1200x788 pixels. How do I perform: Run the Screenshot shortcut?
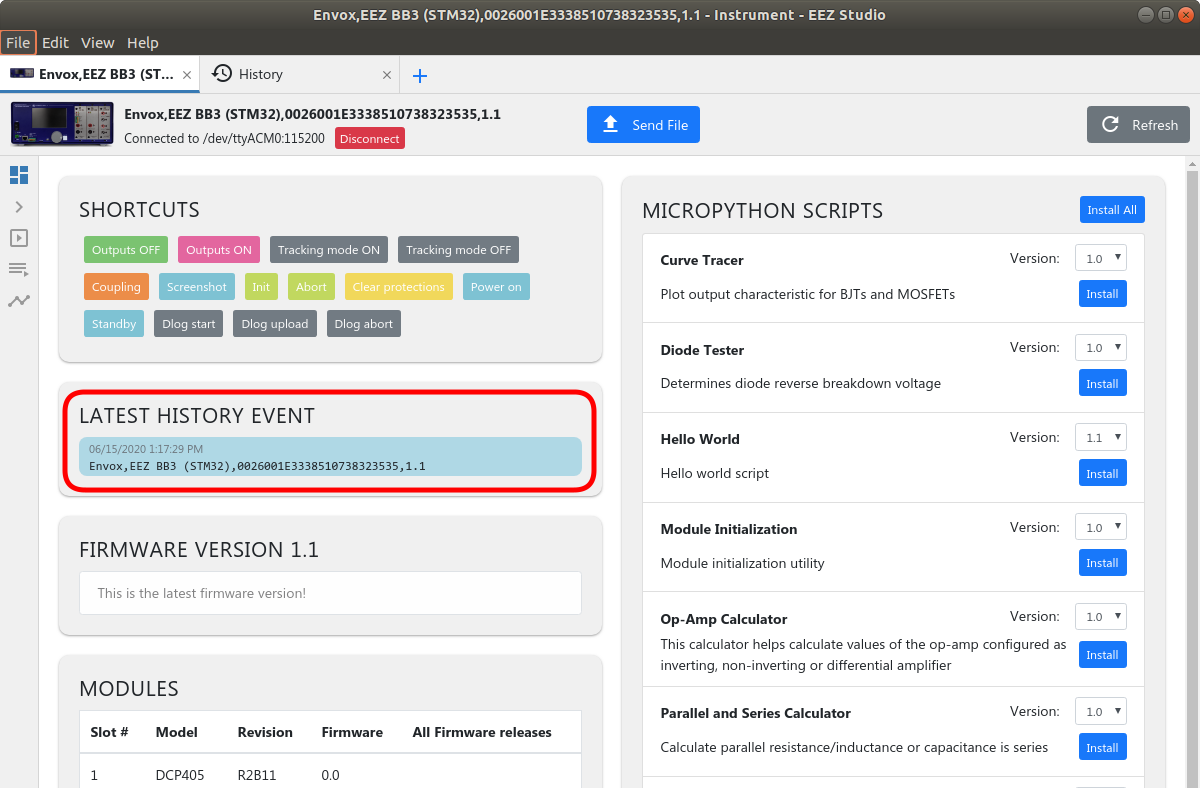pyautogui.click(x=197, y=287)
